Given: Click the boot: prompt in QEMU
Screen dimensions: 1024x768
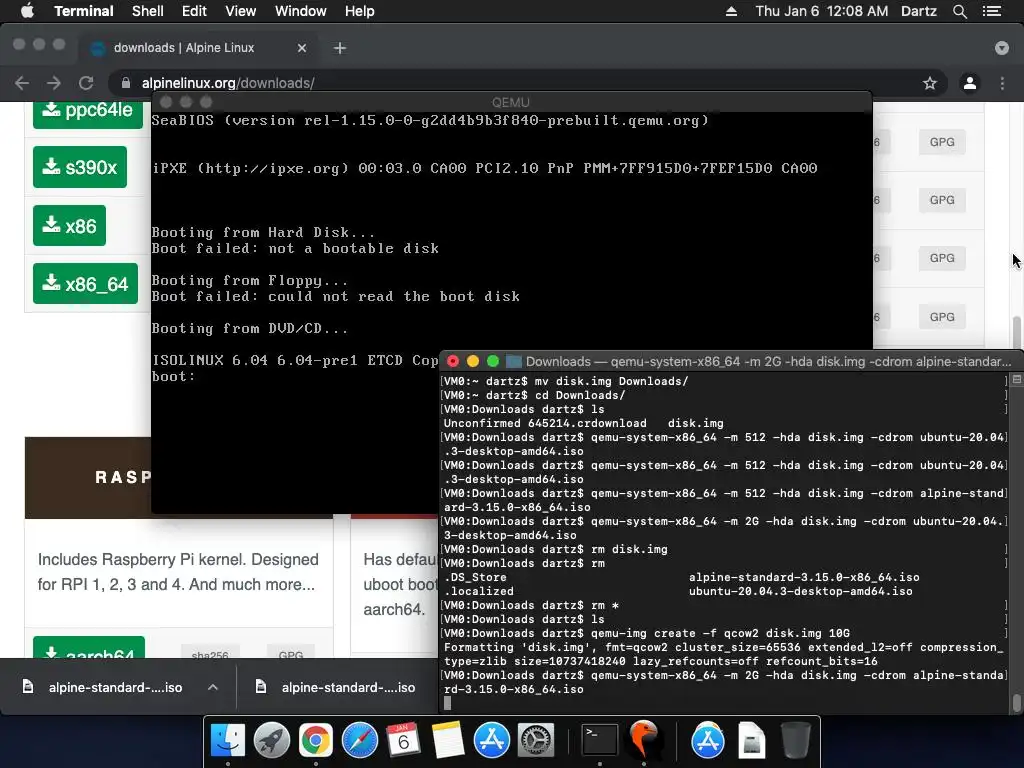Looking at the screenshot, I should [x=173, y=376].
